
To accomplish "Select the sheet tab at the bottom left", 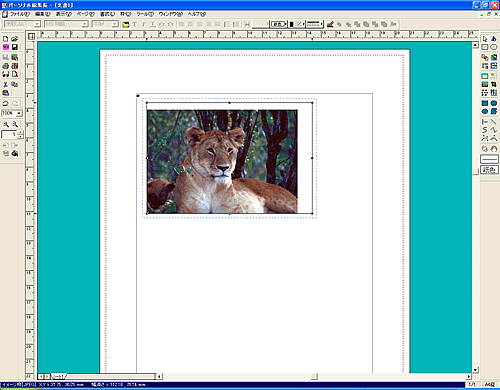I will 58,376.
